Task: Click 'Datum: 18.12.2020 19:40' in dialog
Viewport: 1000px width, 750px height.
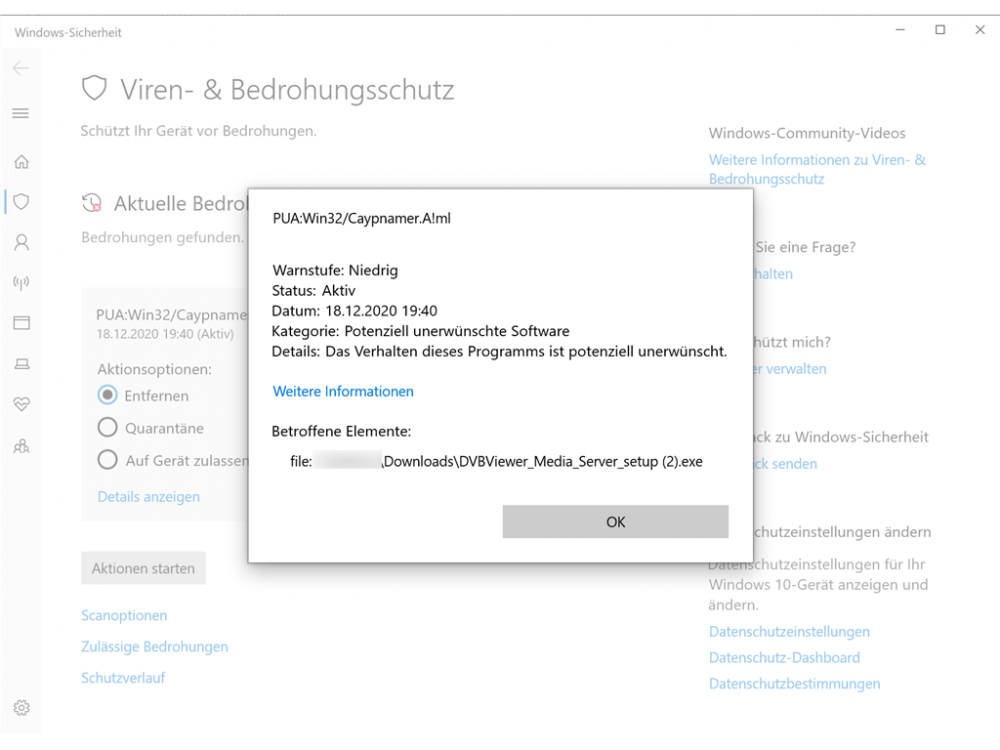Action: (x=355, y=311)
